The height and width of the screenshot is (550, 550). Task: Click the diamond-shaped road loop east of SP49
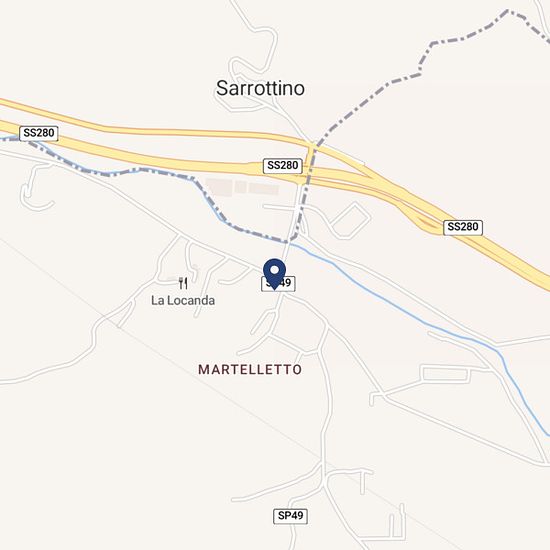[350, 220]
